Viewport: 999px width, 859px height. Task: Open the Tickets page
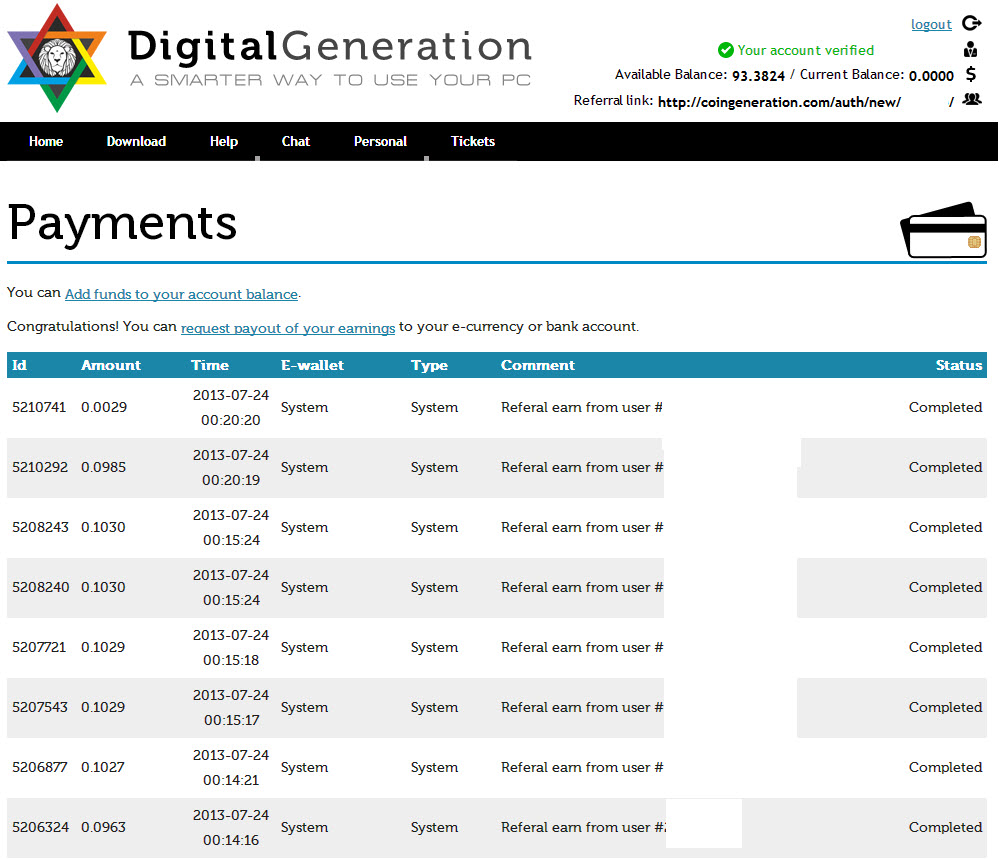[473, 142]
